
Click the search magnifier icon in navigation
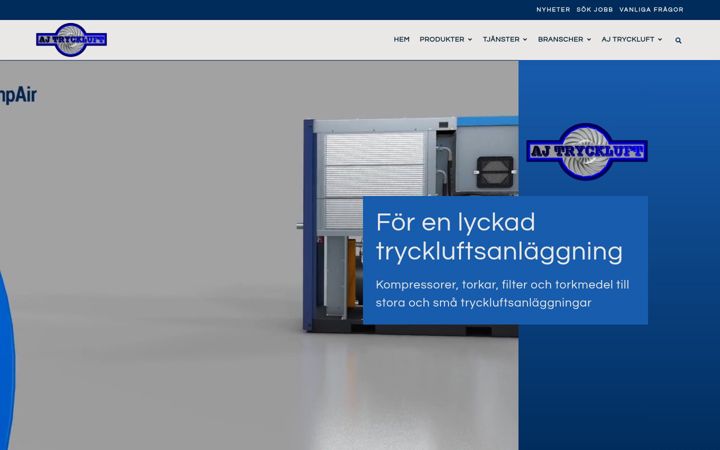[678, 40]
